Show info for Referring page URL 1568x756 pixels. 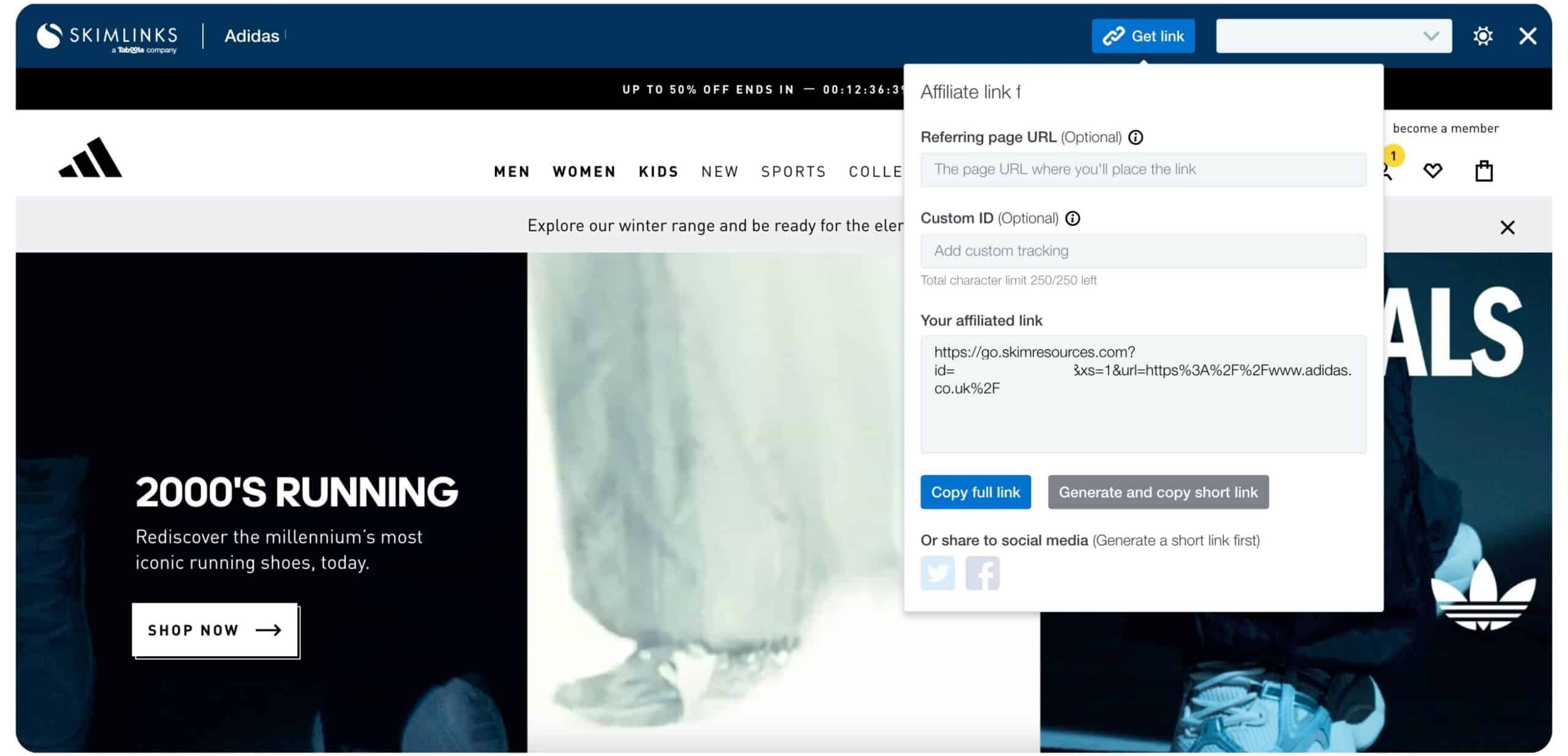(1135, 137)
